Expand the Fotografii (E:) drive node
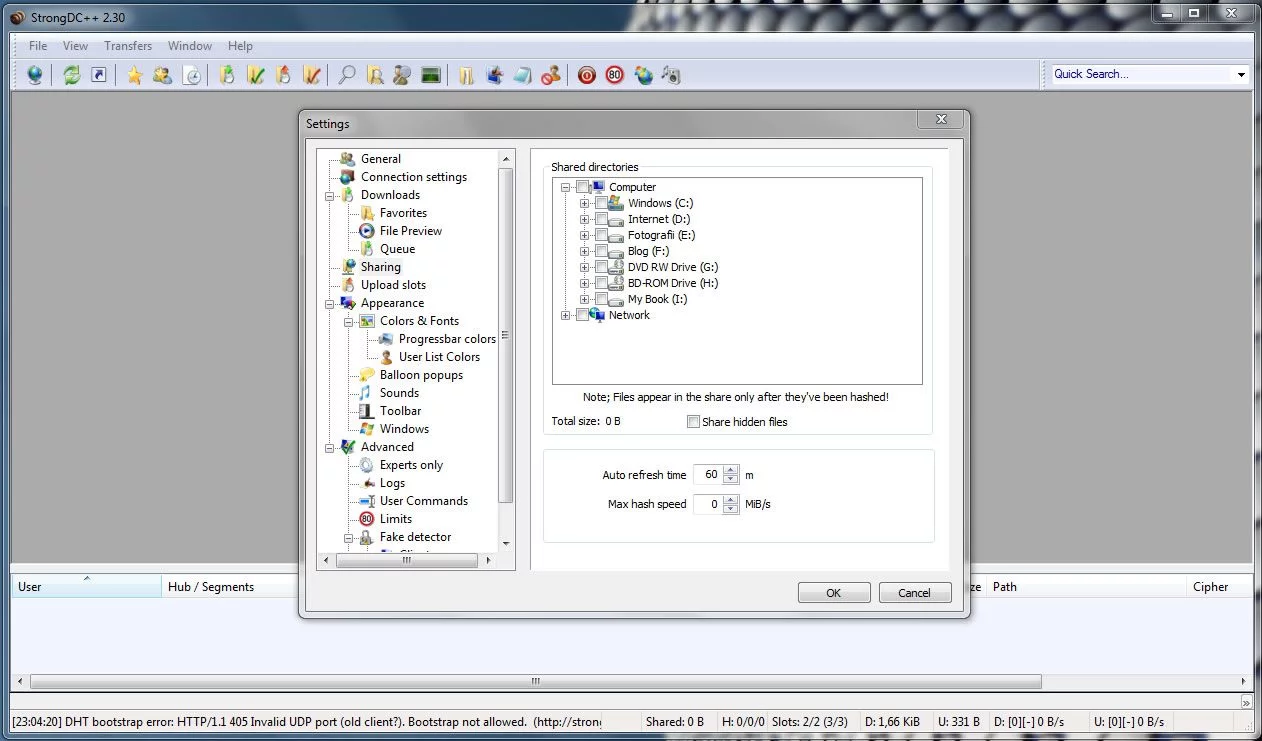Image resolution: width=1262 pixels, height=741 pixels. tap(585, 235)
